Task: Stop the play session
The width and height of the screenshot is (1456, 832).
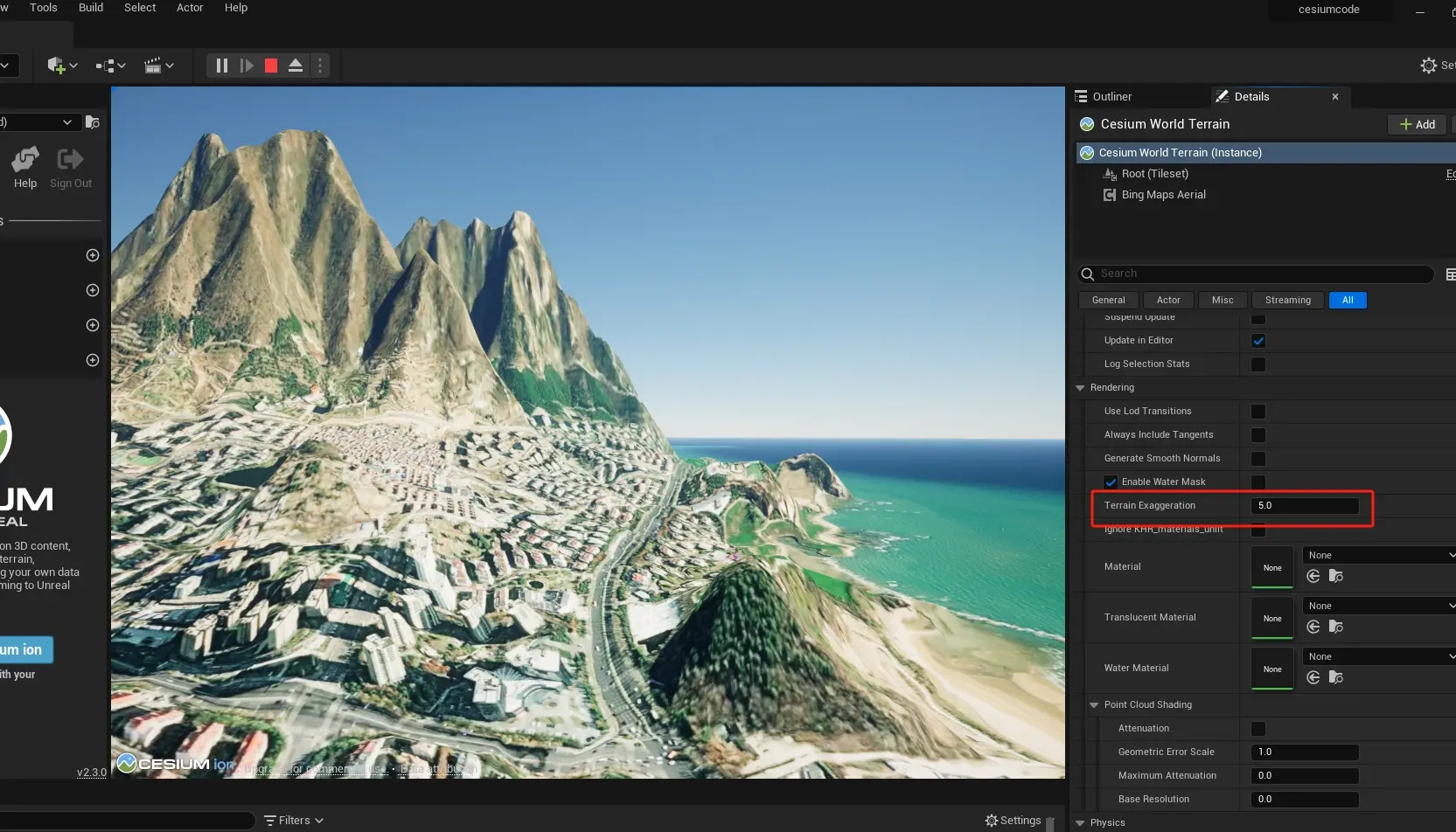Action: [271, 66]
